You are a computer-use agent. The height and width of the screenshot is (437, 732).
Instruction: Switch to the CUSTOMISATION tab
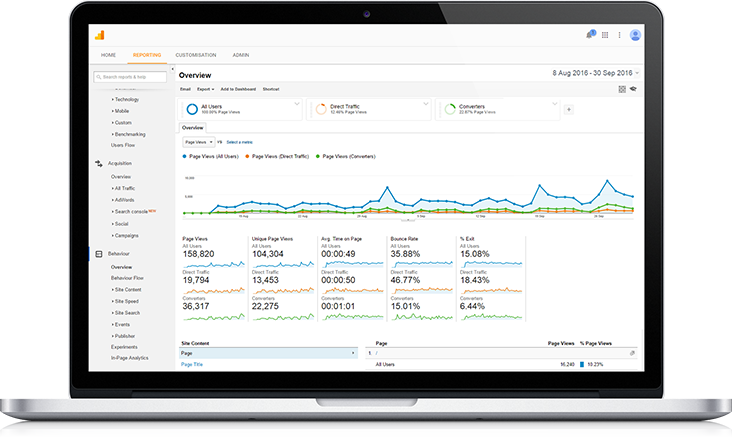pos(196,55)
